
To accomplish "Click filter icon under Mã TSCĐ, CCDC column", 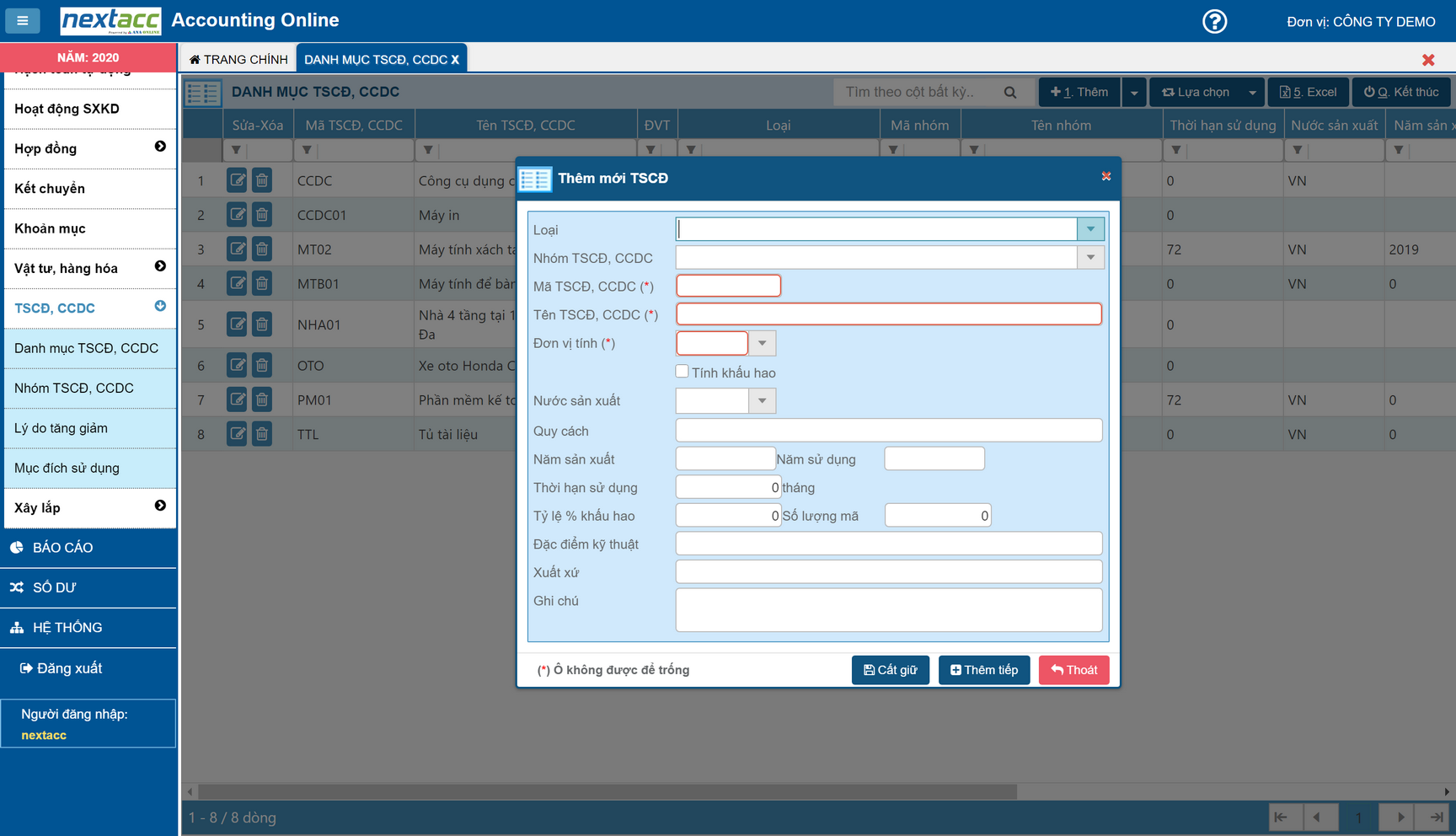I will pos(307,150).
